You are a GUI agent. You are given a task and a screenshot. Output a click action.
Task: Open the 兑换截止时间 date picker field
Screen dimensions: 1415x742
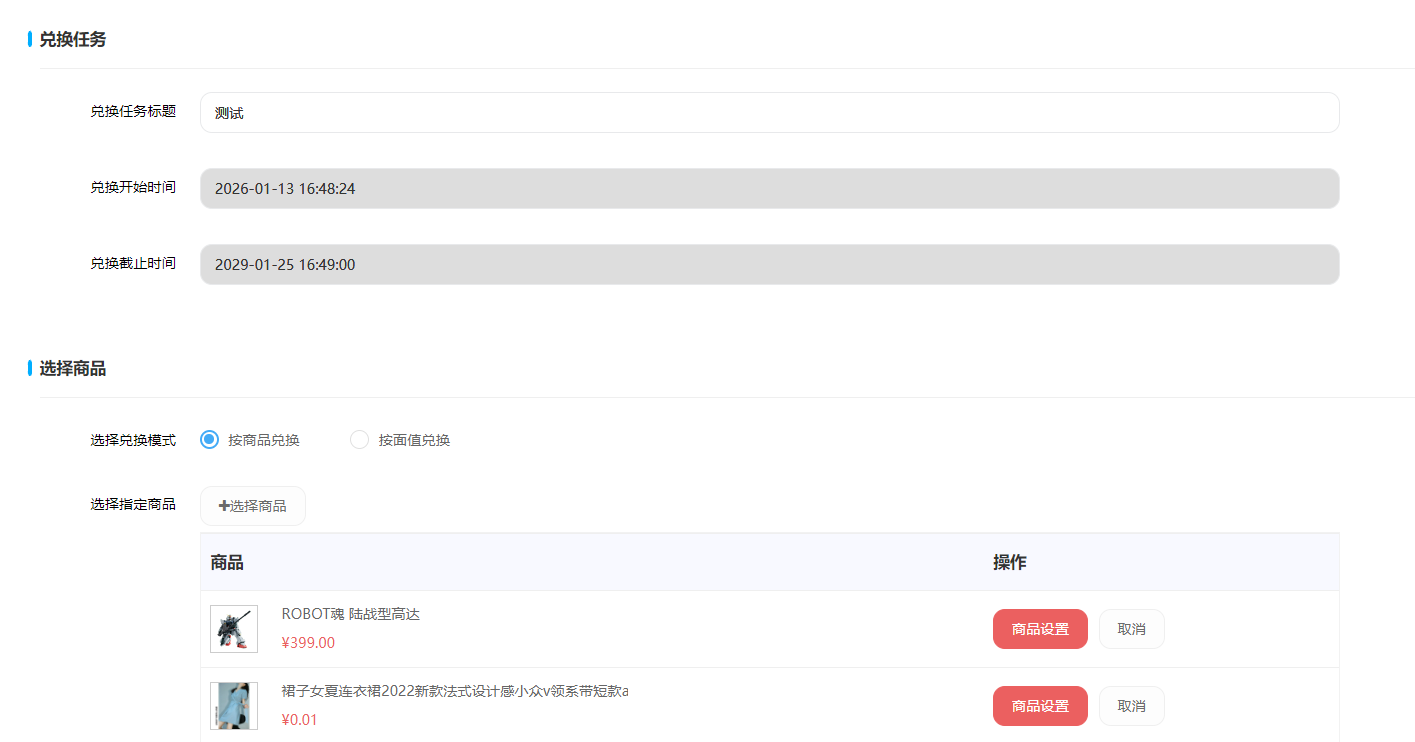(600, 264)
